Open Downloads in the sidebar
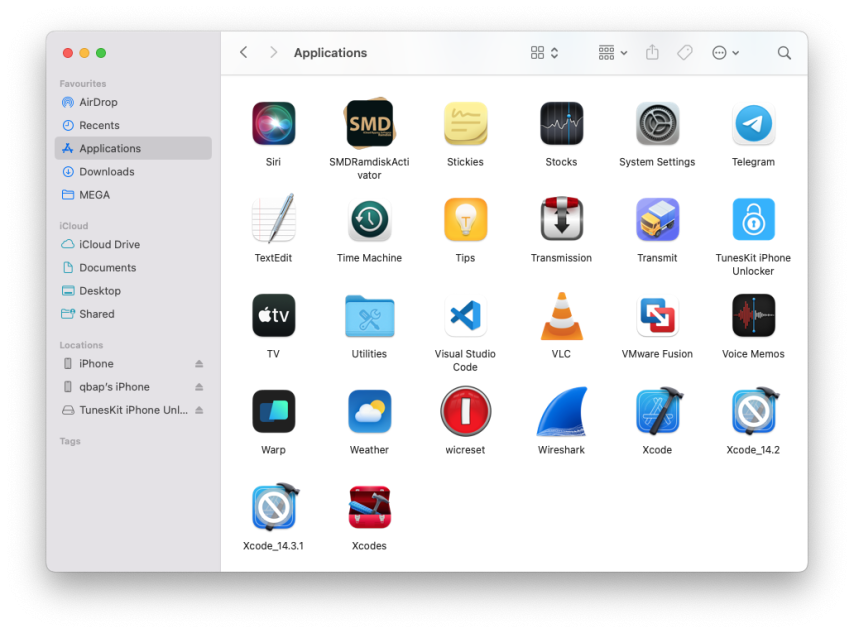The height and width of the screenshot is (633, 854). [133, 172]
